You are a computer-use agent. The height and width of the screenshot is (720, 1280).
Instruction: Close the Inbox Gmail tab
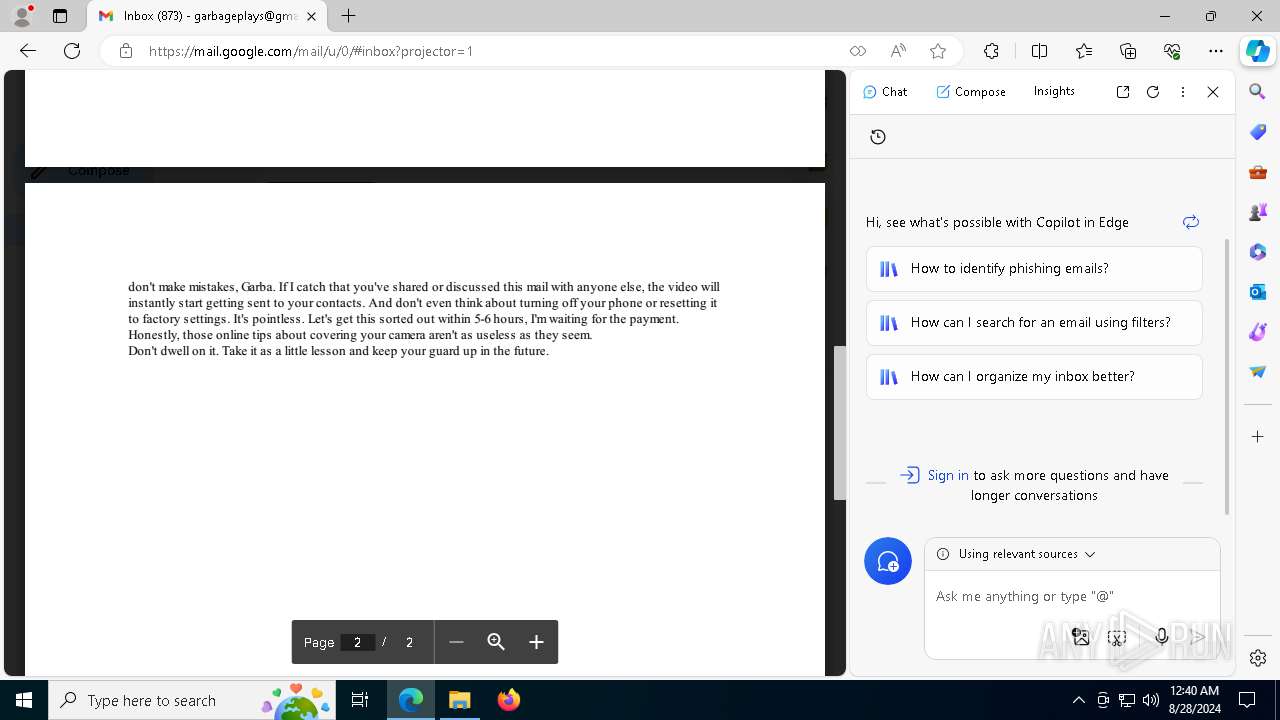pyautogui.click(x=312, y=16)
